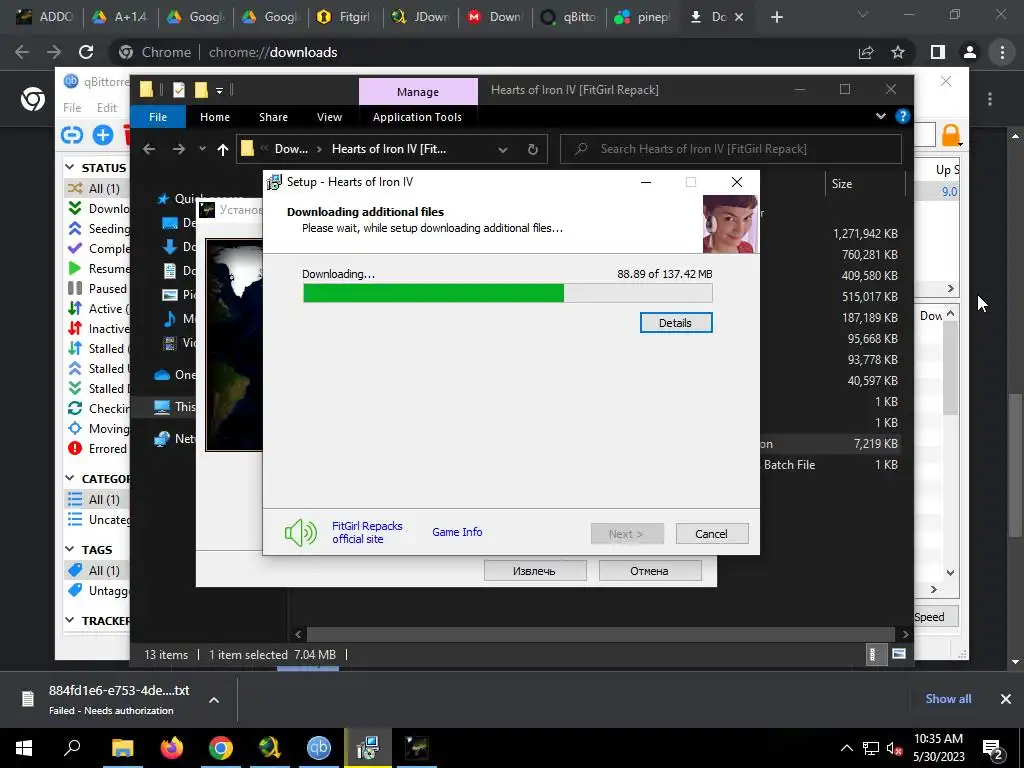This screenshot has width=1024, height=768.
Task: Reload the Chrome downloads page
Action: (86, 52)
